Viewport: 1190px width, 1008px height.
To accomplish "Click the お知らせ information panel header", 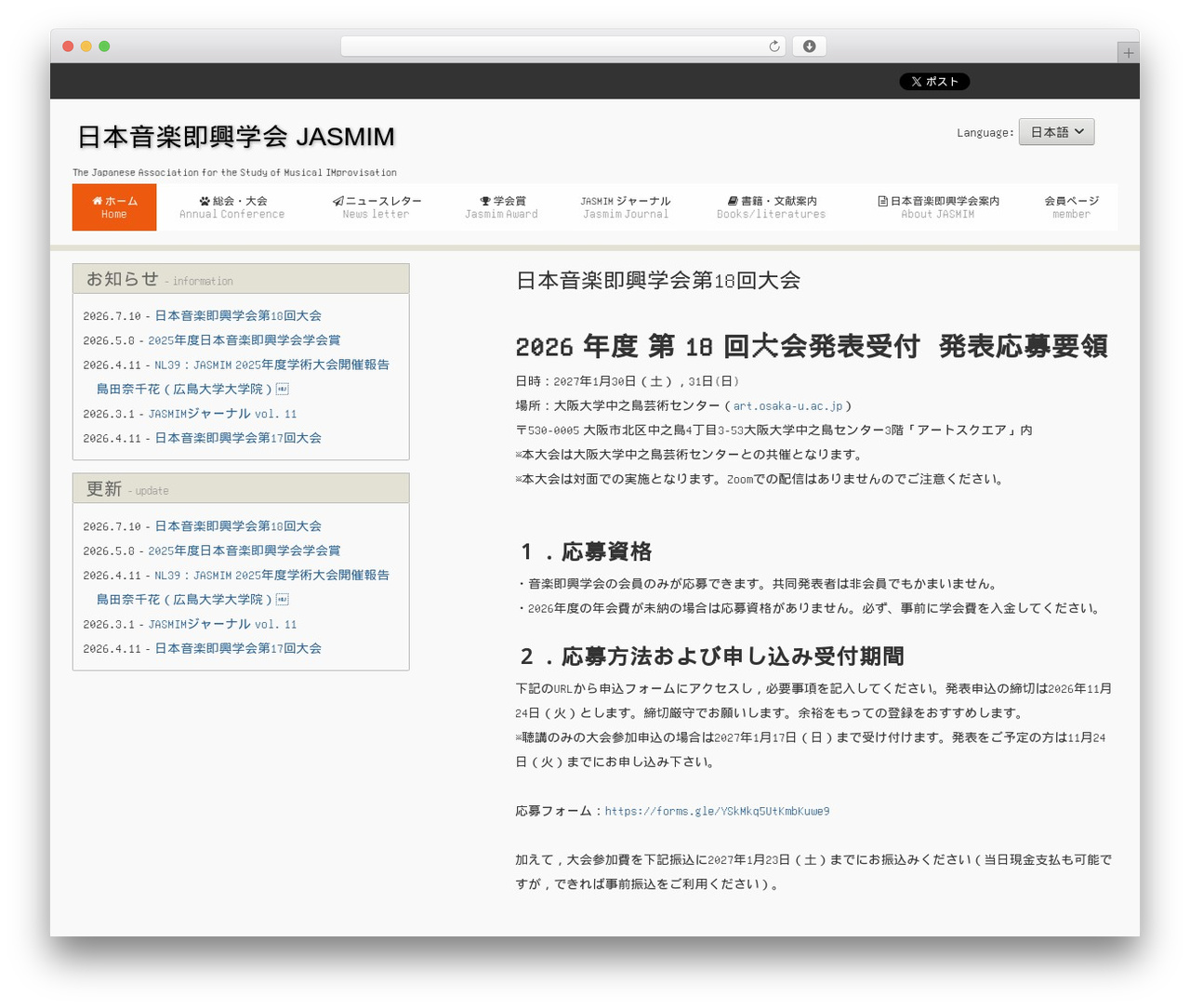I will click(241, 279).
